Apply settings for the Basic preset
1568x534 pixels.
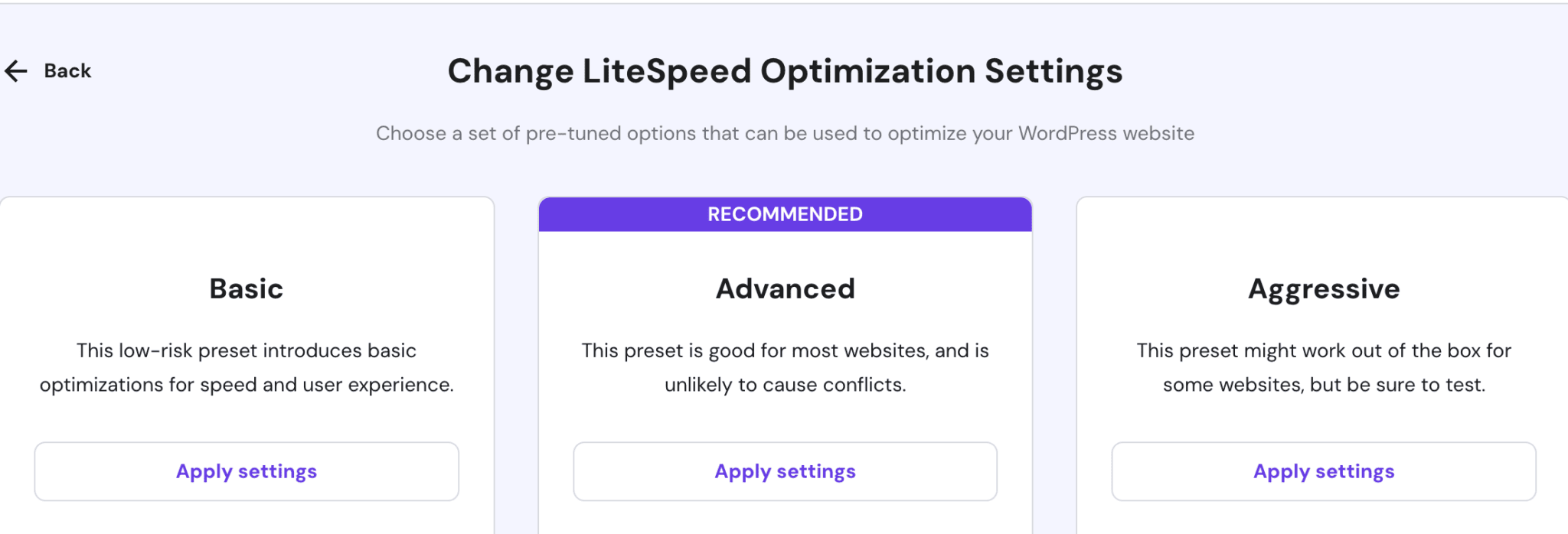click(x=247, y=471)
